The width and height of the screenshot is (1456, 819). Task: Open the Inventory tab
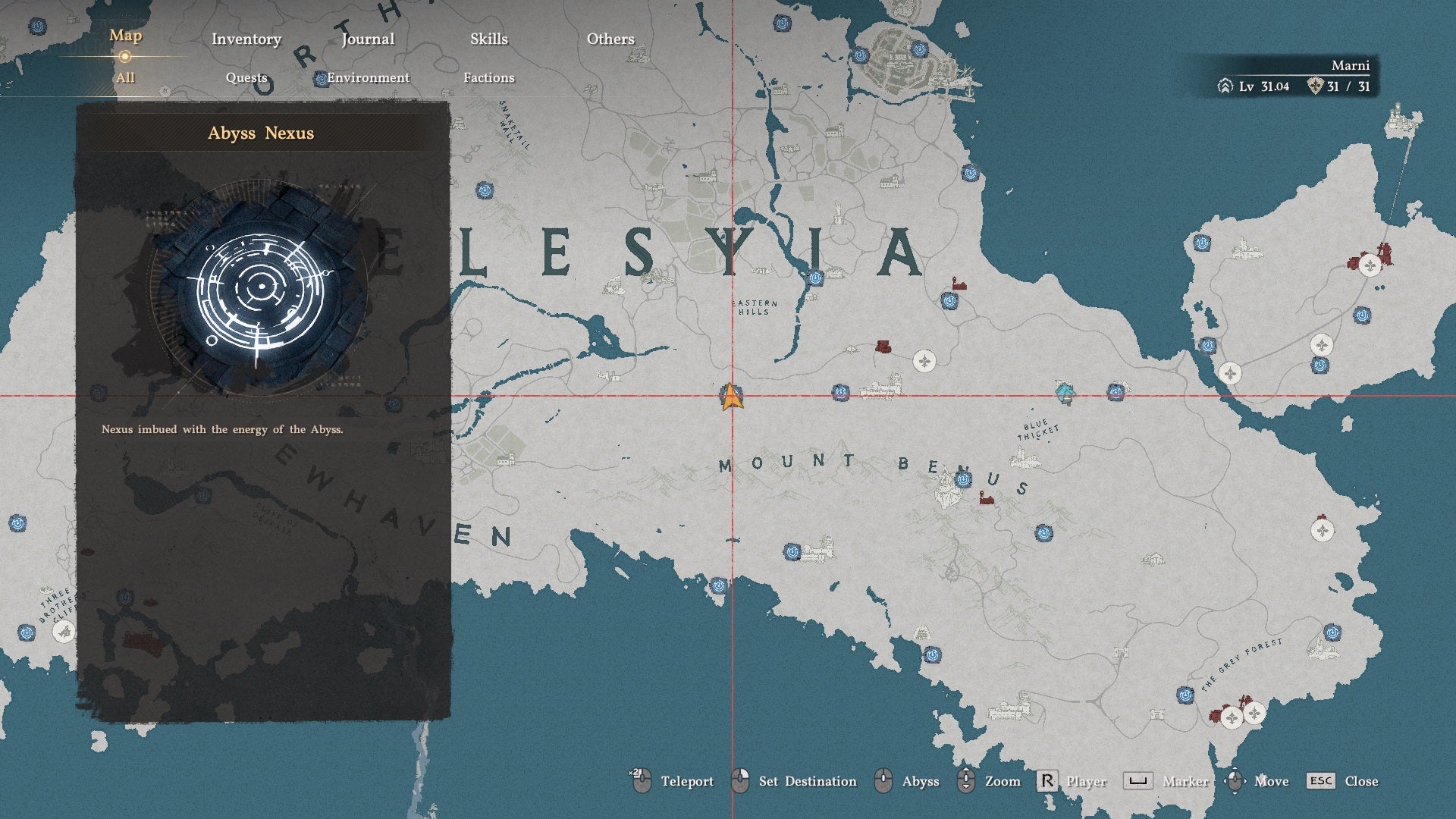(246, 39)
